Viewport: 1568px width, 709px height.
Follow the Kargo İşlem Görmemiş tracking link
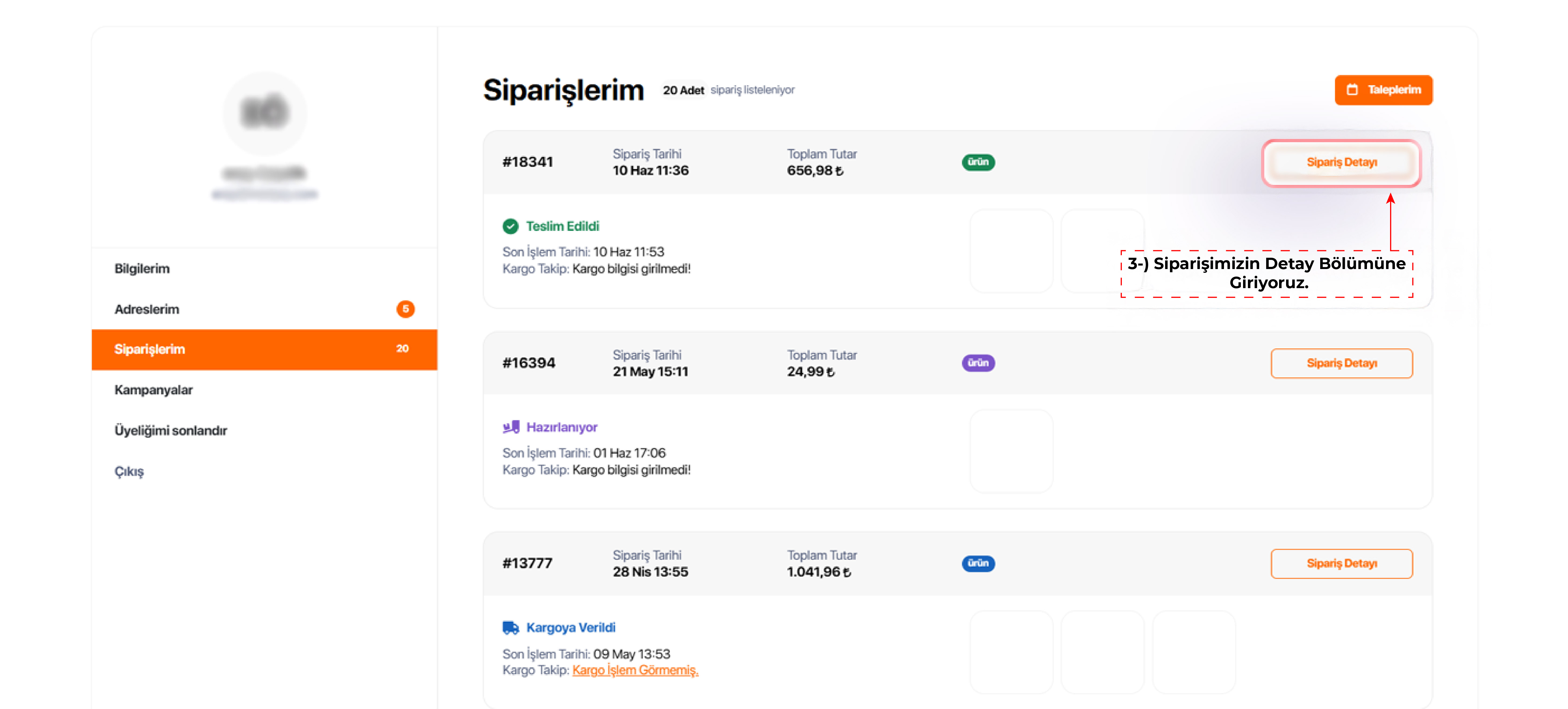635,670
